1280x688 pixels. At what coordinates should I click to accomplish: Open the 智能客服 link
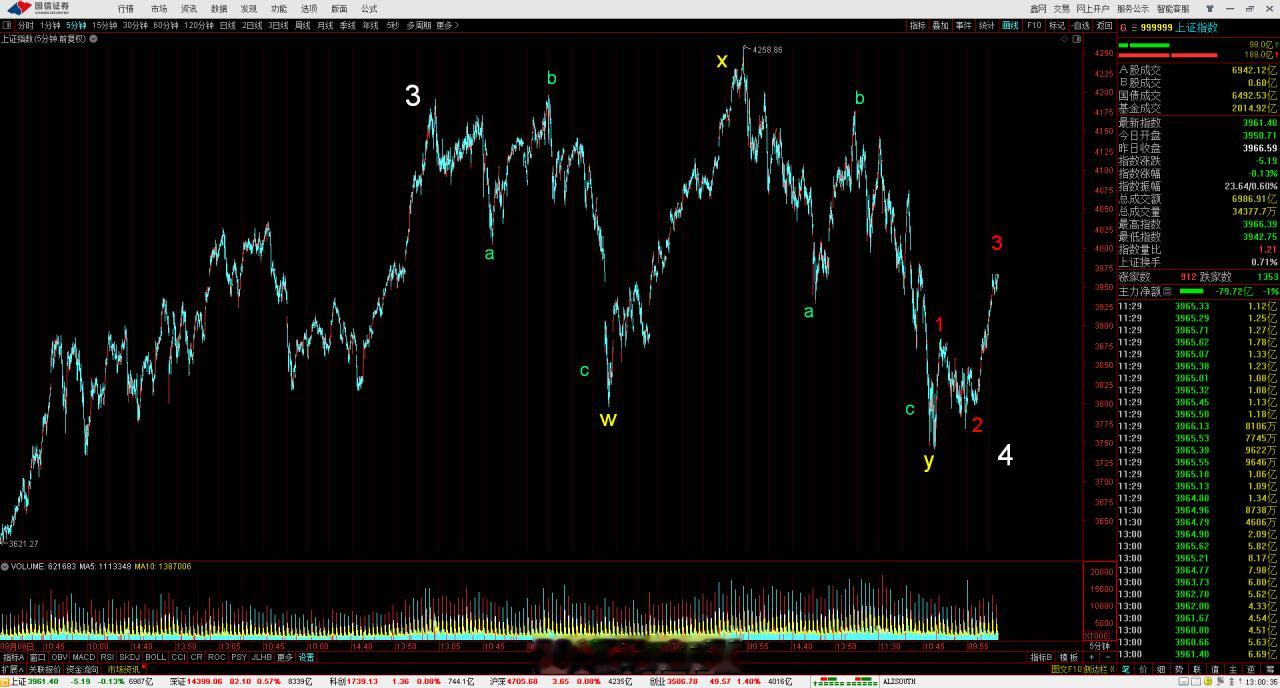click(x=1172, y=8)
